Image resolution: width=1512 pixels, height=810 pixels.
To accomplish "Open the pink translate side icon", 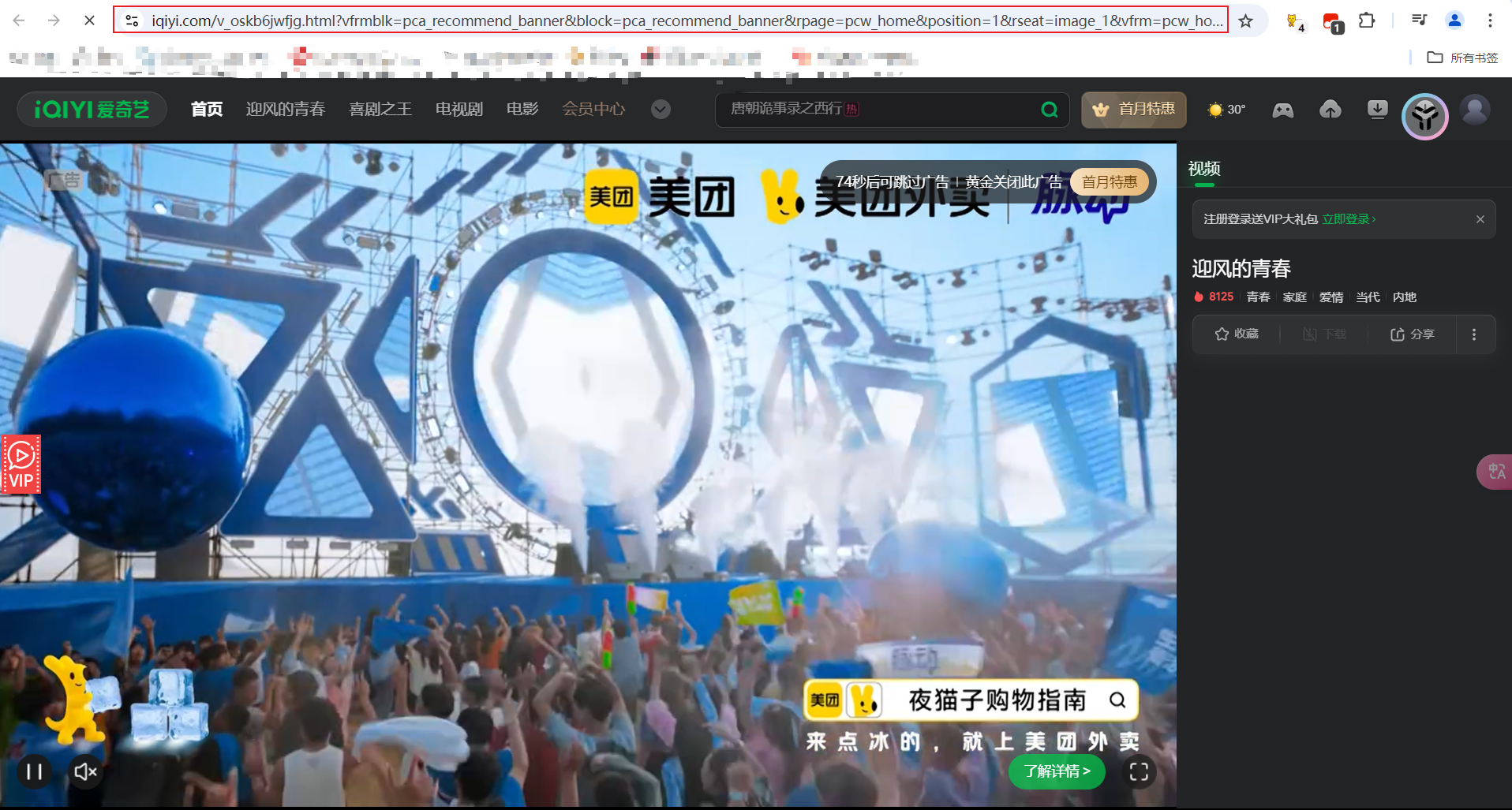I will pos(1495,472).
